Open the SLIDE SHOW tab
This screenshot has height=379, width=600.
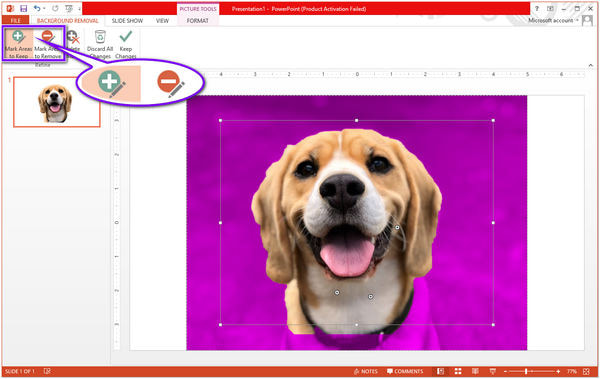click(127, 20)
